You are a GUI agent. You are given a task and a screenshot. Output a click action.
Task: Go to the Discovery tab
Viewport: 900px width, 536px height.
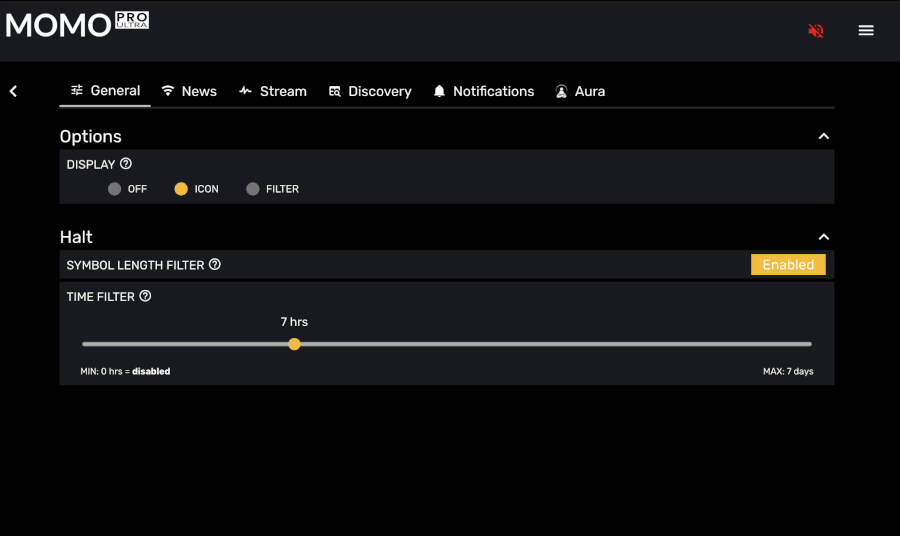370,91
